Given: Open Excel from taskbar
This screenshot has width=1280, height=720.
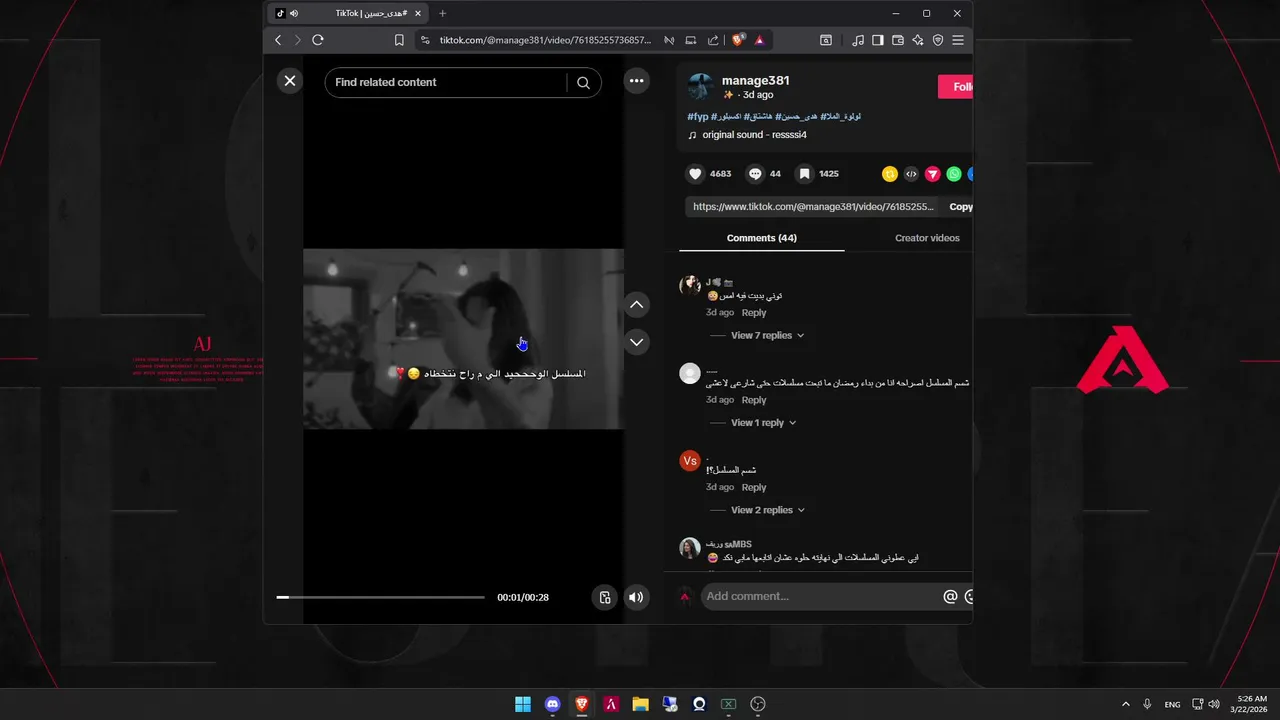Looking at the screenshot, I should coord(729,704).
